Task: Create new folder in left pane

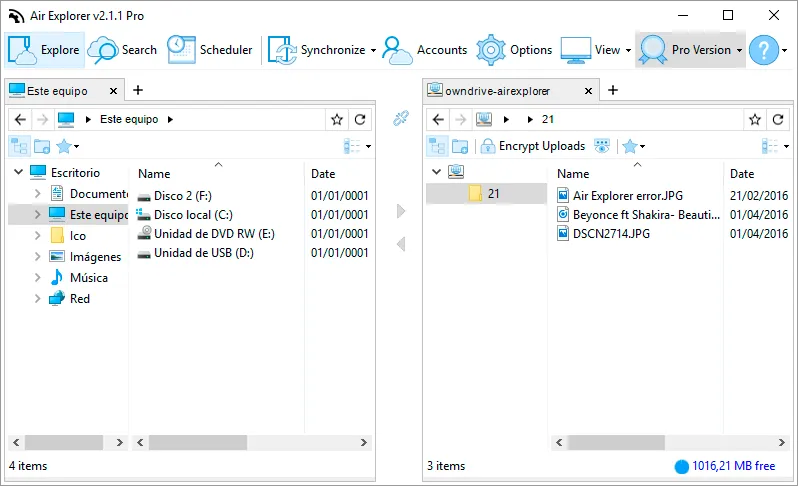Action: pyautogui.click(x=42, y=147)
